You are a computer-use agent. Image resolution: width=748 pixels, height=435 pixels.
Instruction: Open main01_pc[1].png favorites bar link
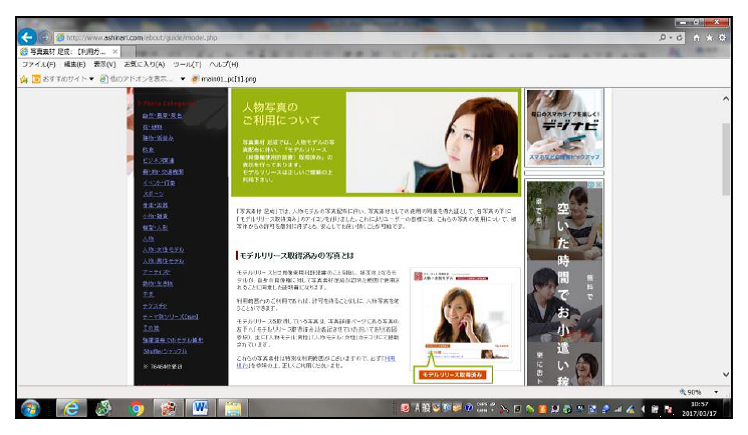(x=224, y=79)
